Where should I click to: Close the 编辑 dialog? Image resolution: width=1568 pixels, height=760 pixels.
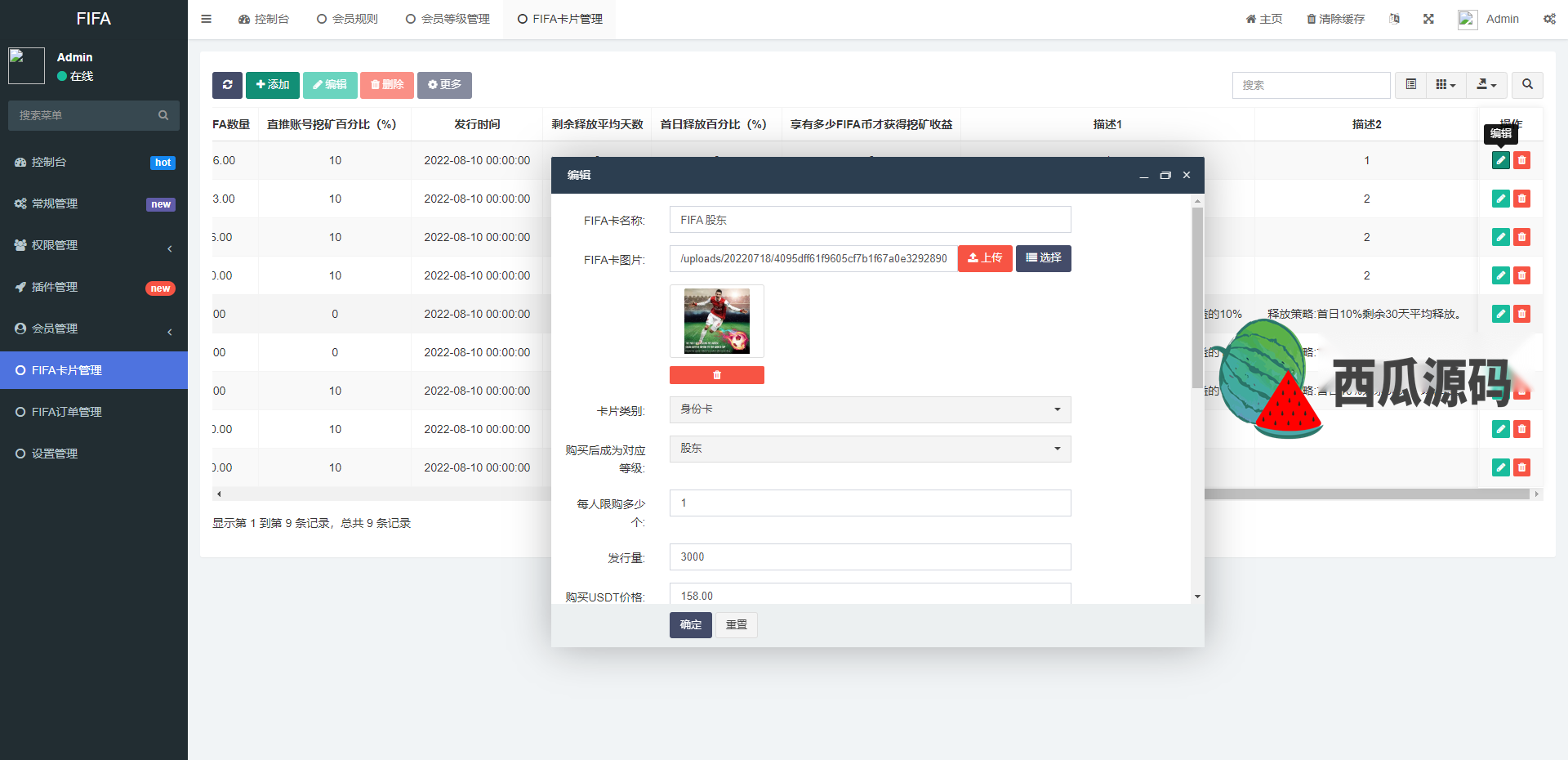pyautogui.click(x=1187, y=175)
